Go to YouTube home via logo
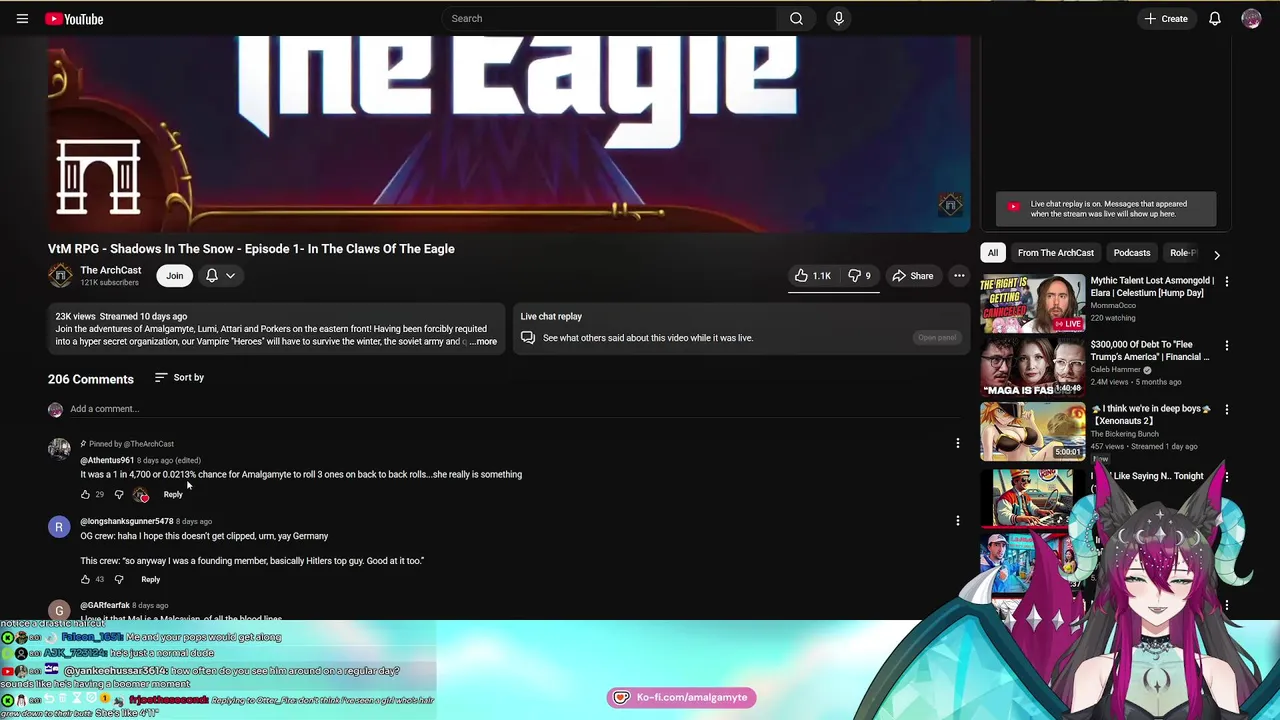 74,19
